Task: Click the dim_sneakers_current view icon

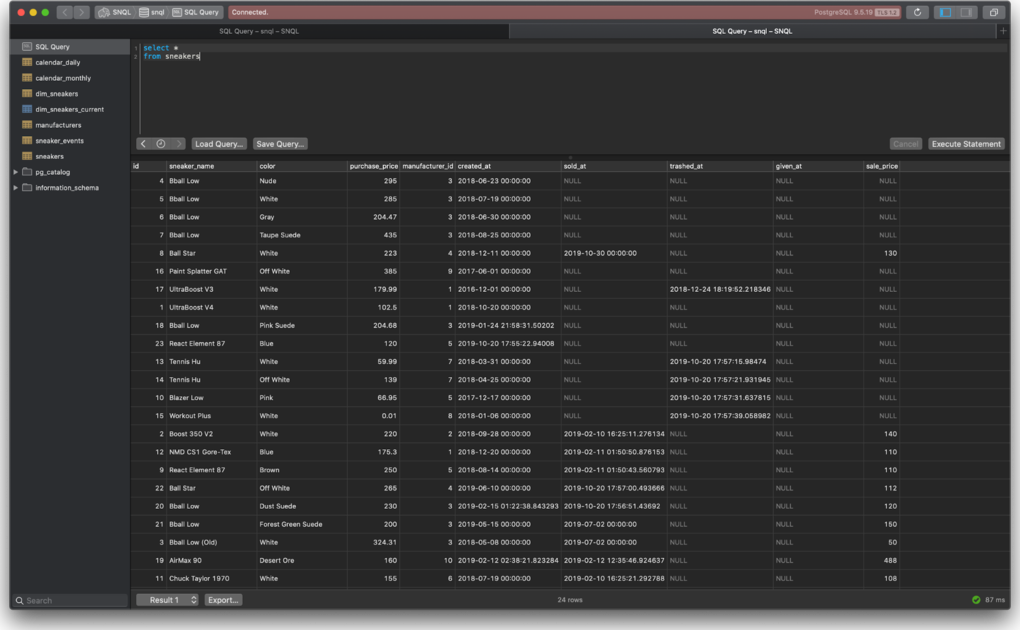Action: [x=27, y=109]
